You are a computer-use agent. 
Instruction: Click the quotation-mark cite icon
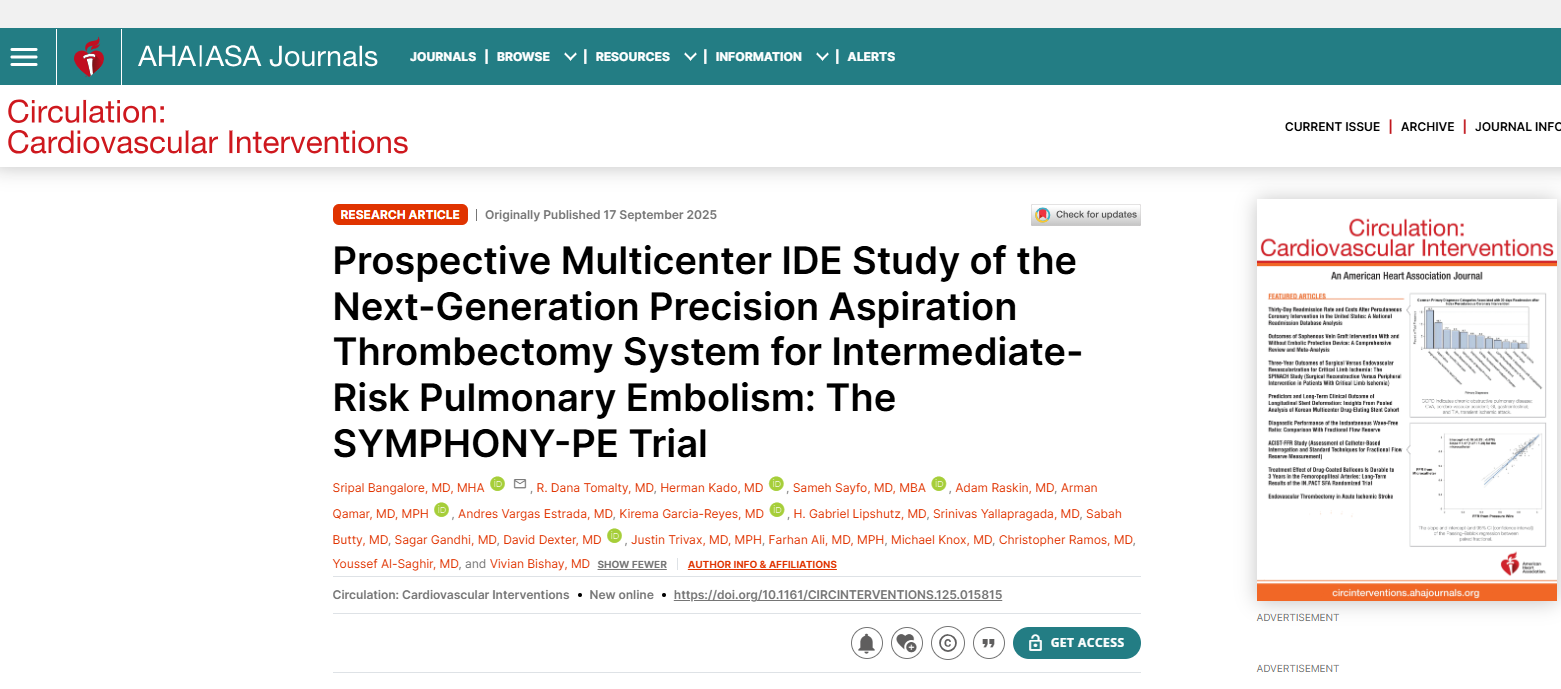988,643
